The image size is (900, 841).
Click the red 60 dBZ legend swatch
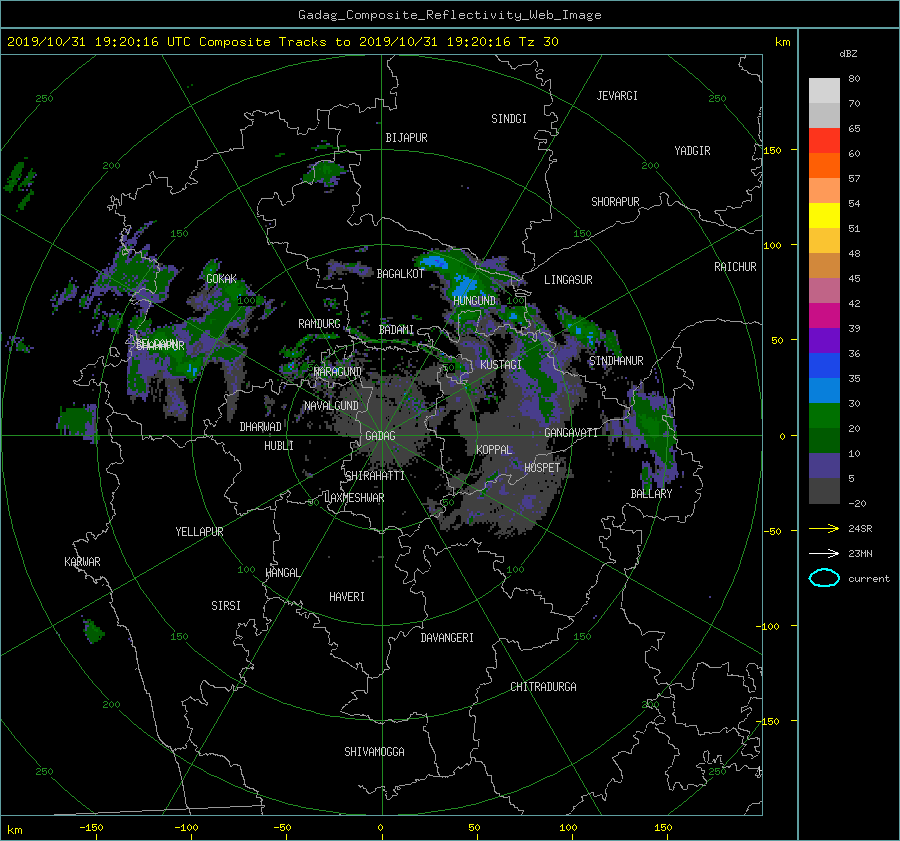[x=824, y=141]
